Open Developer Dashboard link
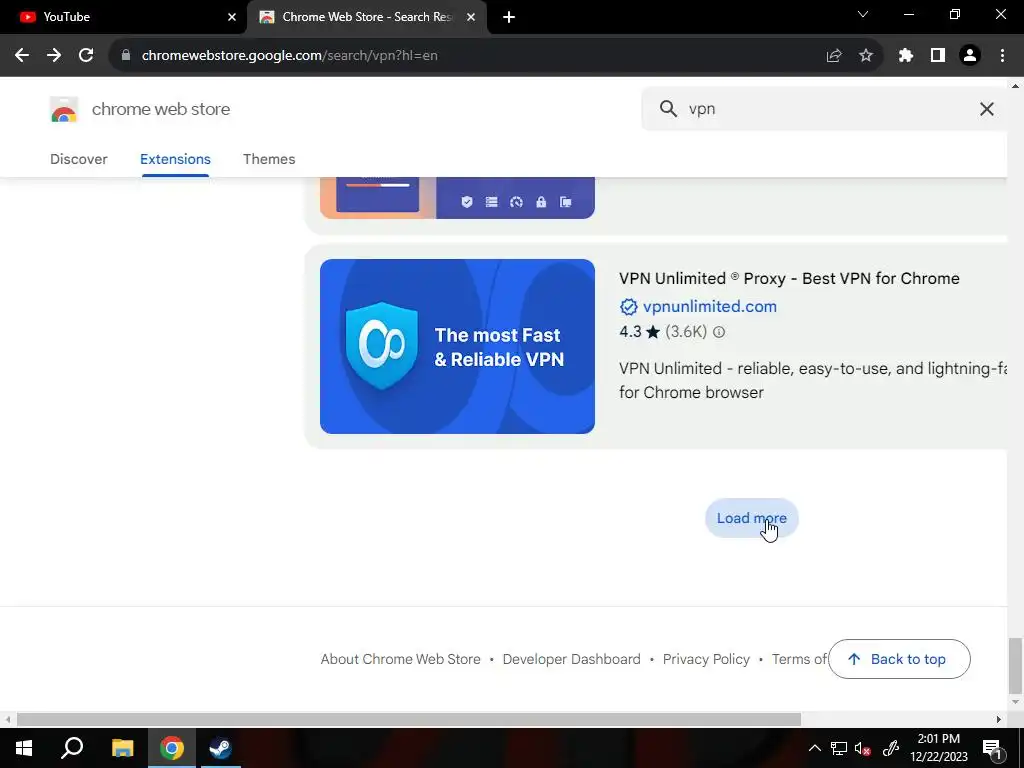The width and height of the screenshot is (1024, 768). click(571, 660)
